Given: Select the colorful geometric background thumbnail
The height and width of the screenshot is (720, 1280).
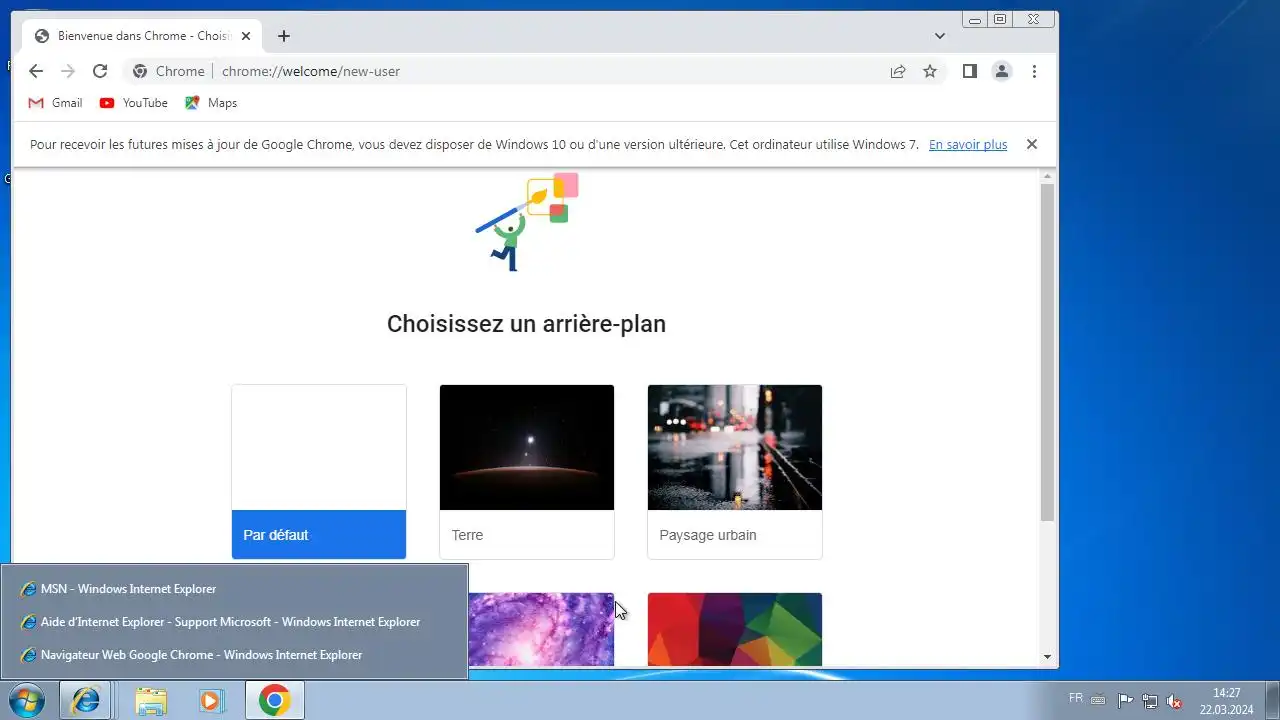Looking at the screenshot, I should tap(735, 629).
